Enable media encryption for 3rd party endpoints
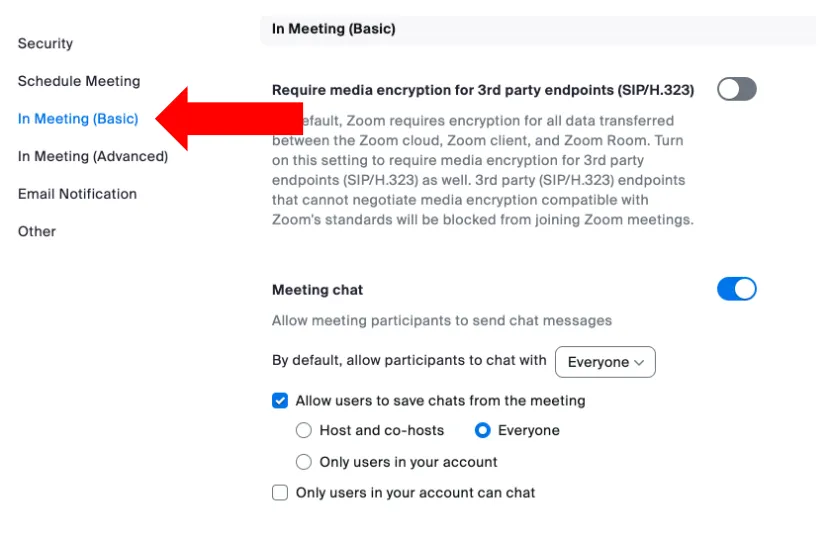 click(x=736, y=90)
